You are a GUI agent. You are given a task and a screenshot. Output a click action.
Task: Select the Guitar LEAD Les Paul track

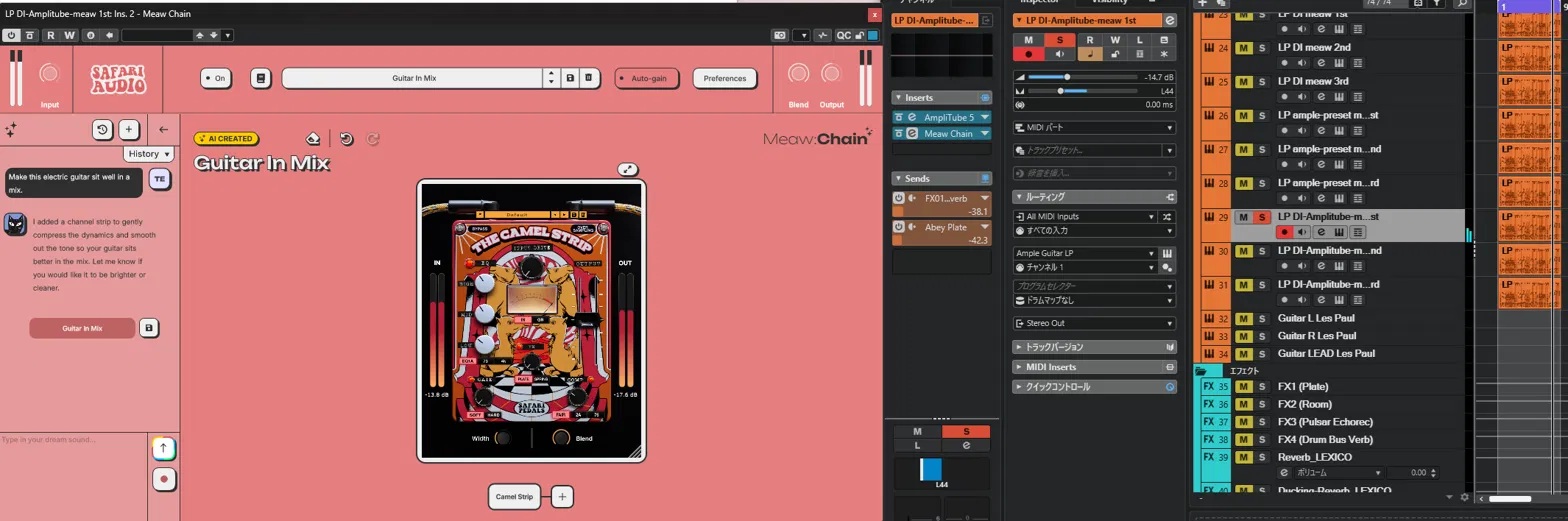click(1326, 353)
